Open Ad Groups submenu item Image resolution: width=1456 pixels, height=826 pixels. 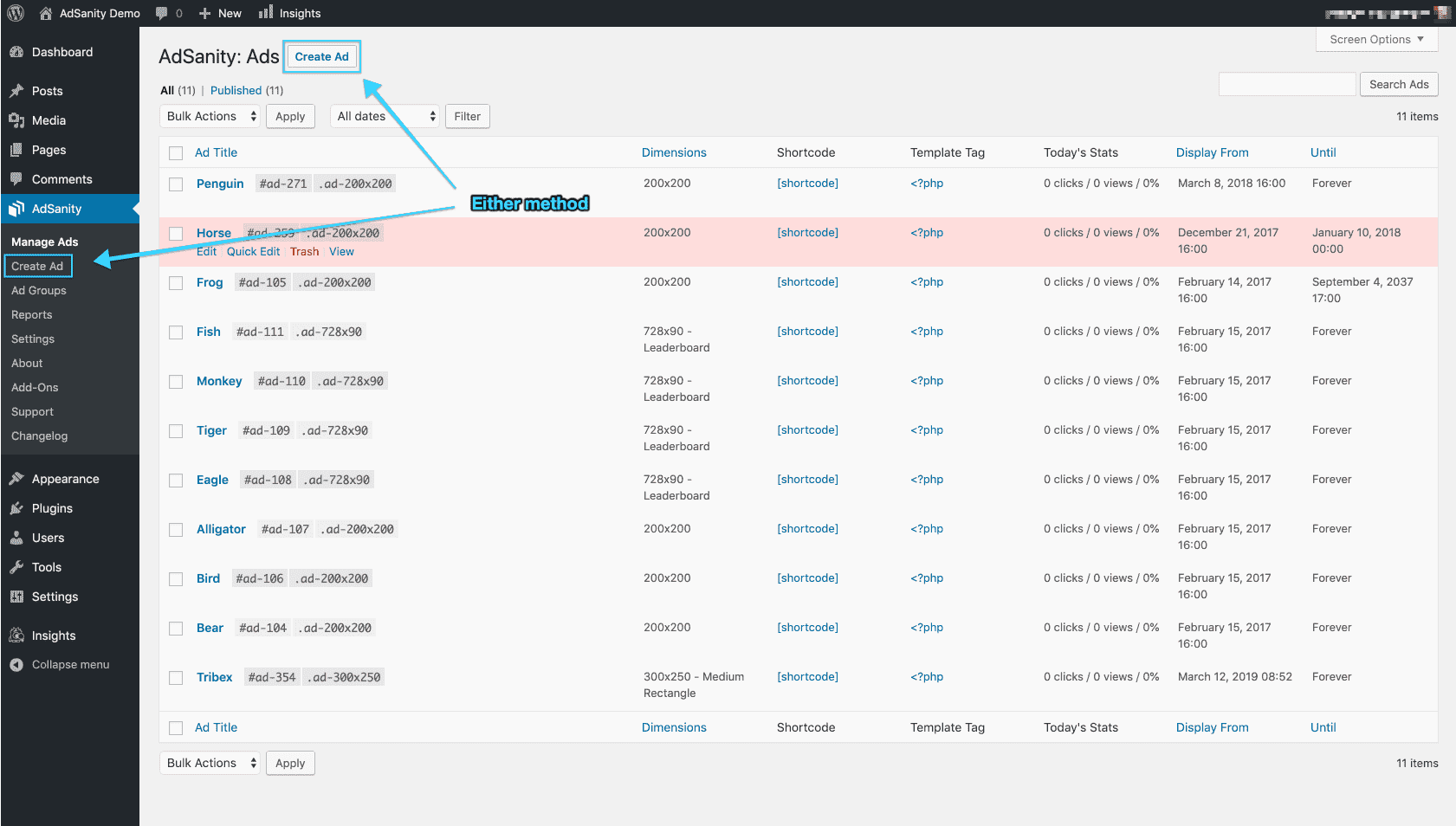pyautogui.click(x=39, y=290)
